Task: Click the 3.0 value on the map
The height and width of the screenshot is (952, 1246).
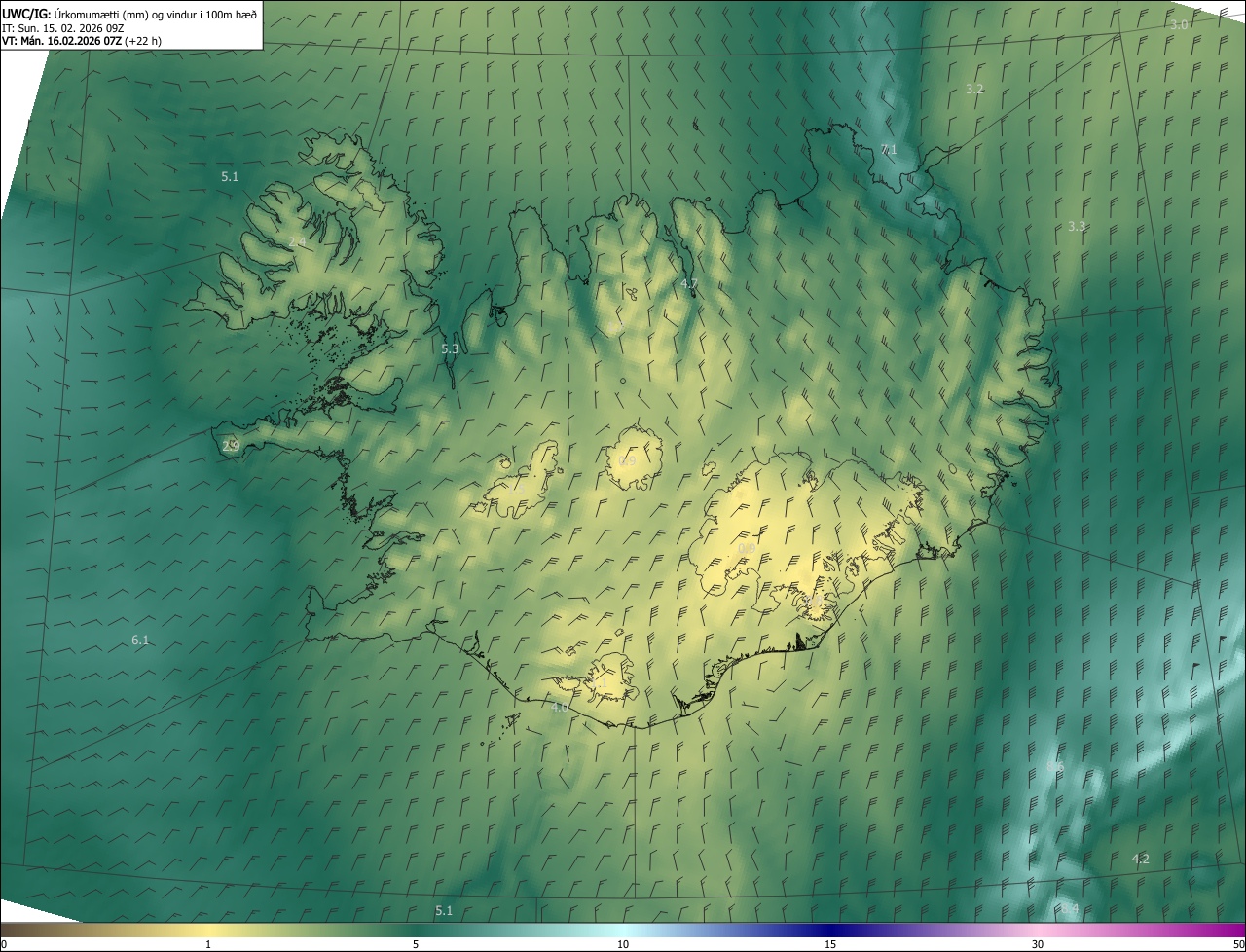Action: [1180, 24]
